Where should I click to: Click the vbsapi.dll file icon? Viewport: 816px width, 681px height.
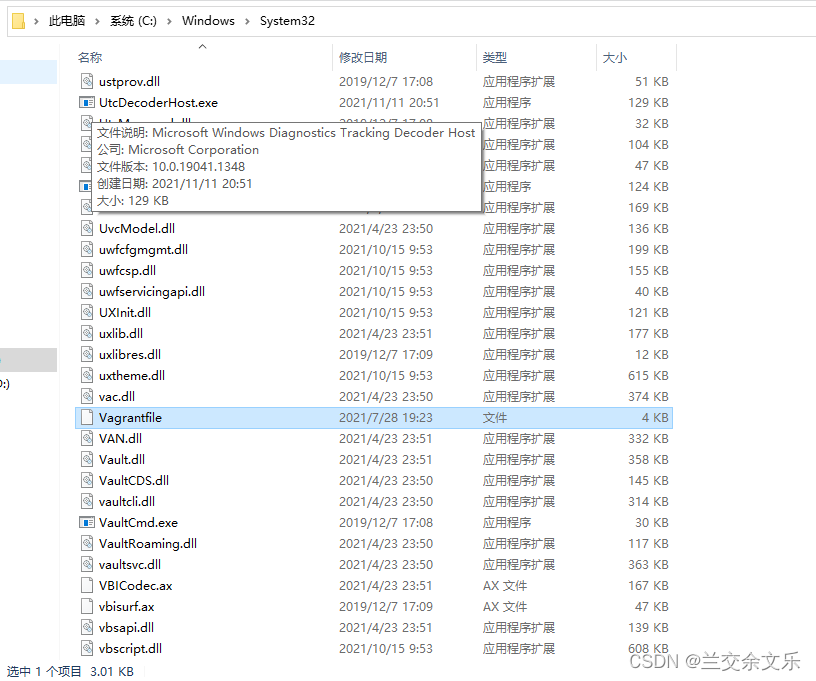pyautogui.click(x=87, y=627)
